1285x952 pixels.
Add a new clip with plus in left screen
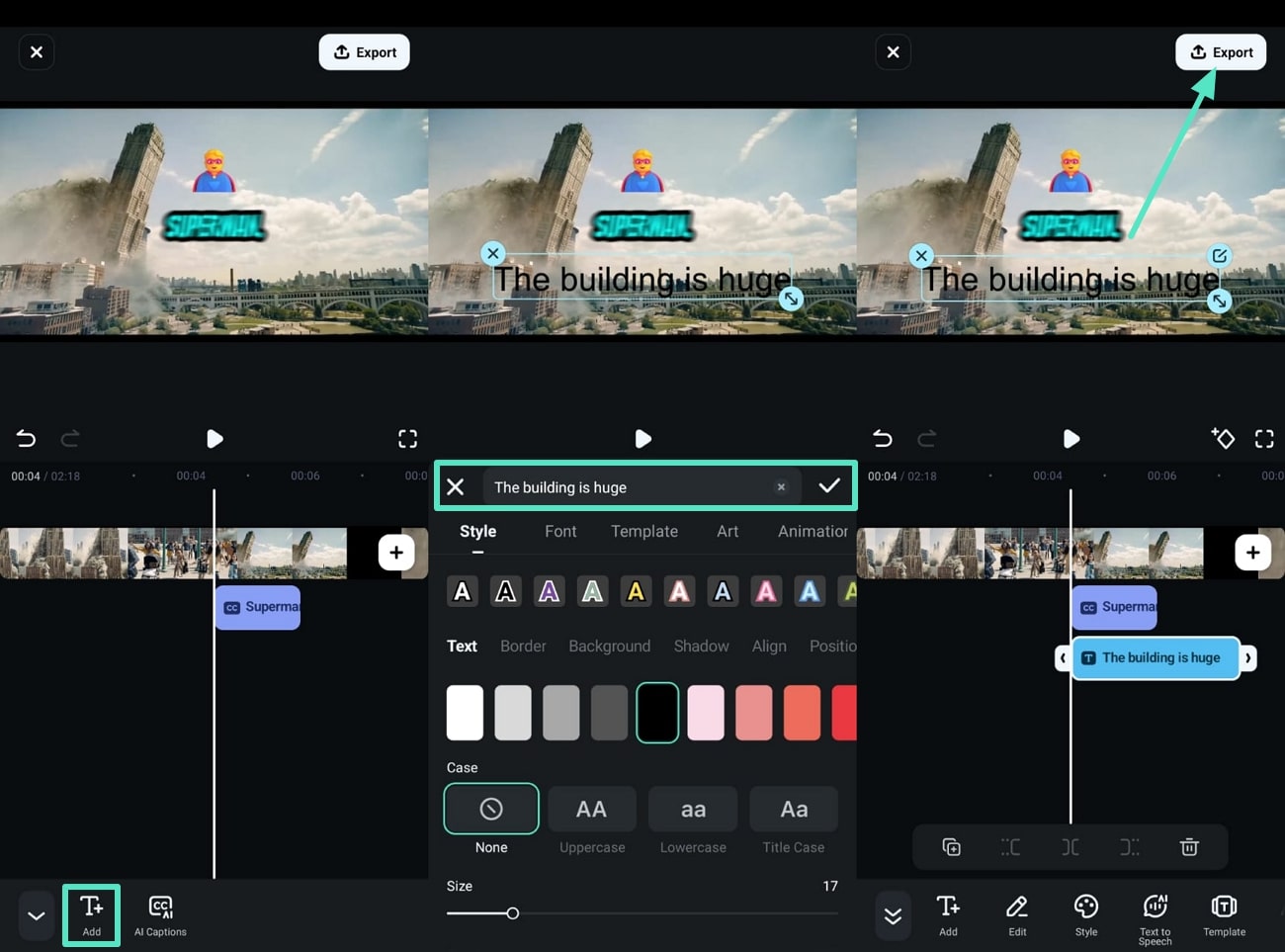coord(396,553)
